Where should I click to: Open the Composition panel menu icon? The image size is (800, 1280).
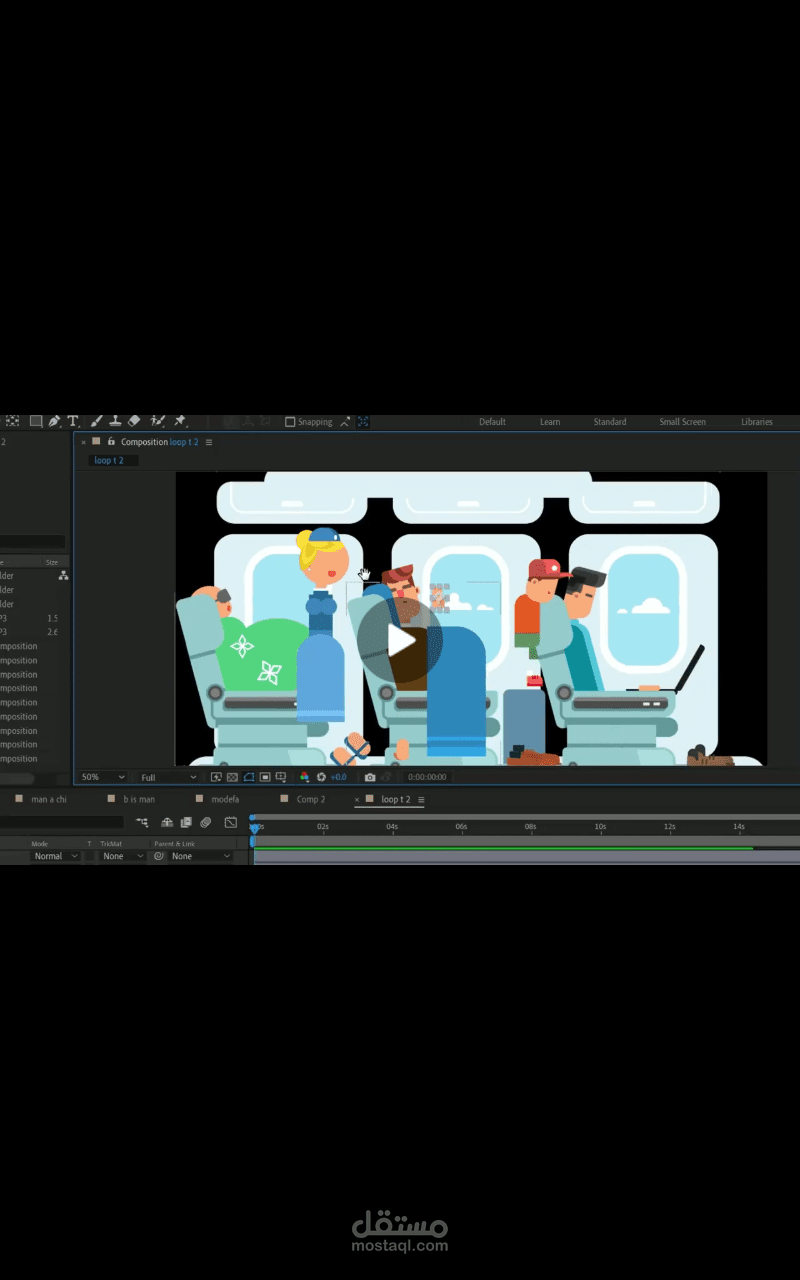pyautogui.click(x=209, y=442)
